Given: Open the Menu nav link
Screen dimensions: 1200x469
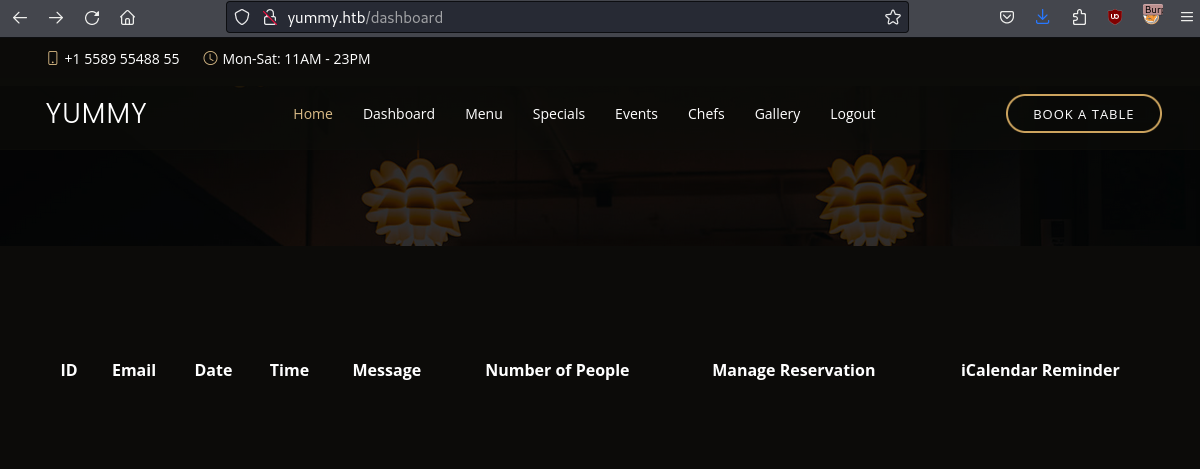Looking at the screenshot, I should [x=483, y=114].
